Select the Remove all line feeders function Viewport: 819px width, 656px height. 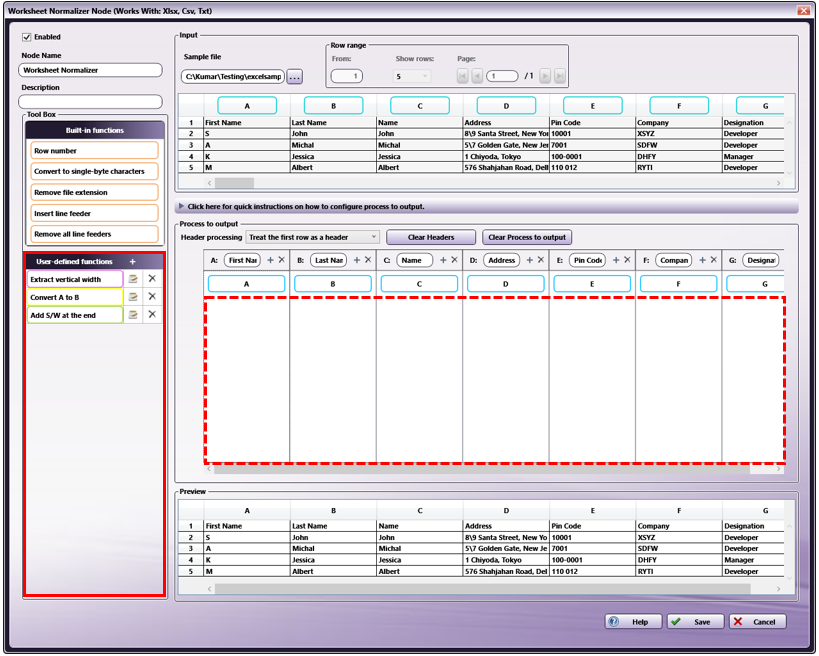pyautogui.click(x=94, y=234)
